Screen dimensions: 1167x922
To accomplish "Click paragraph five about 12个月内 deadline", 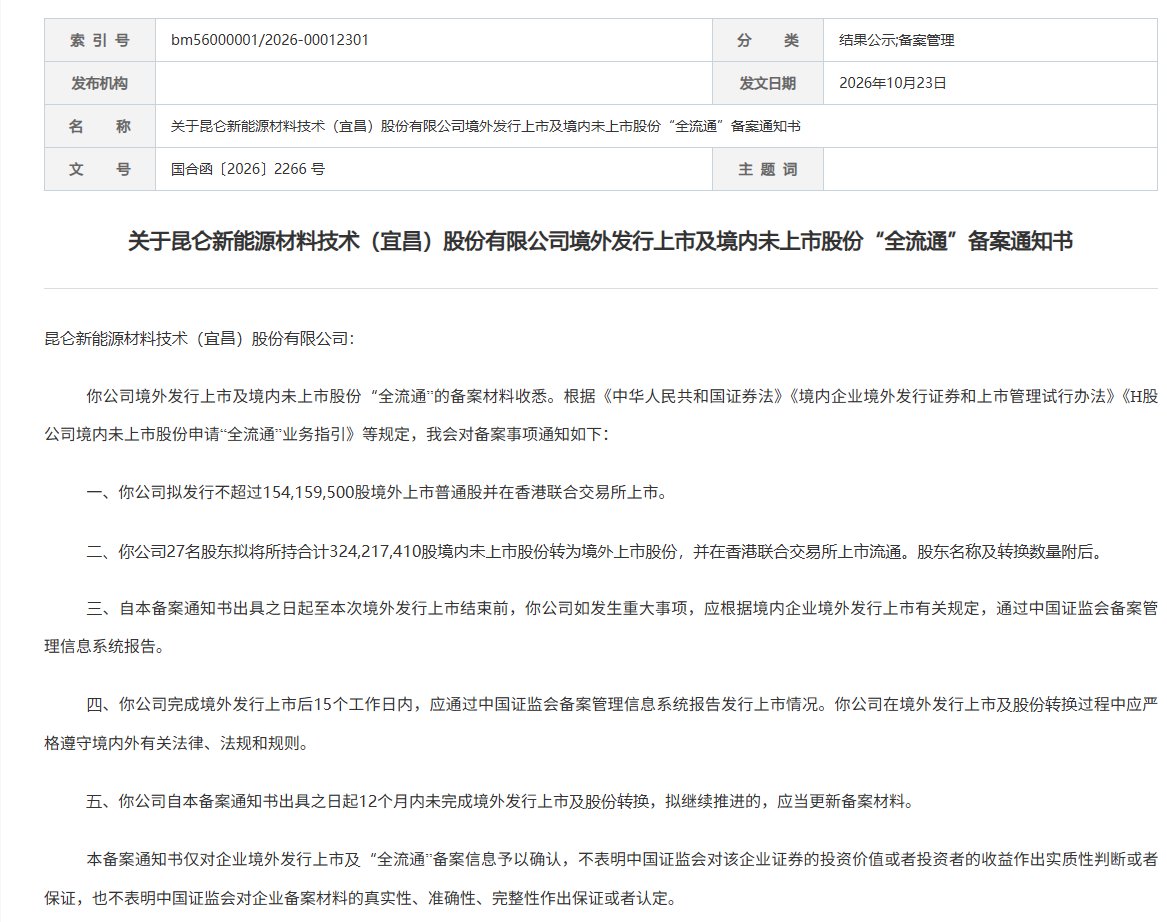I will (x=501, y=801).
